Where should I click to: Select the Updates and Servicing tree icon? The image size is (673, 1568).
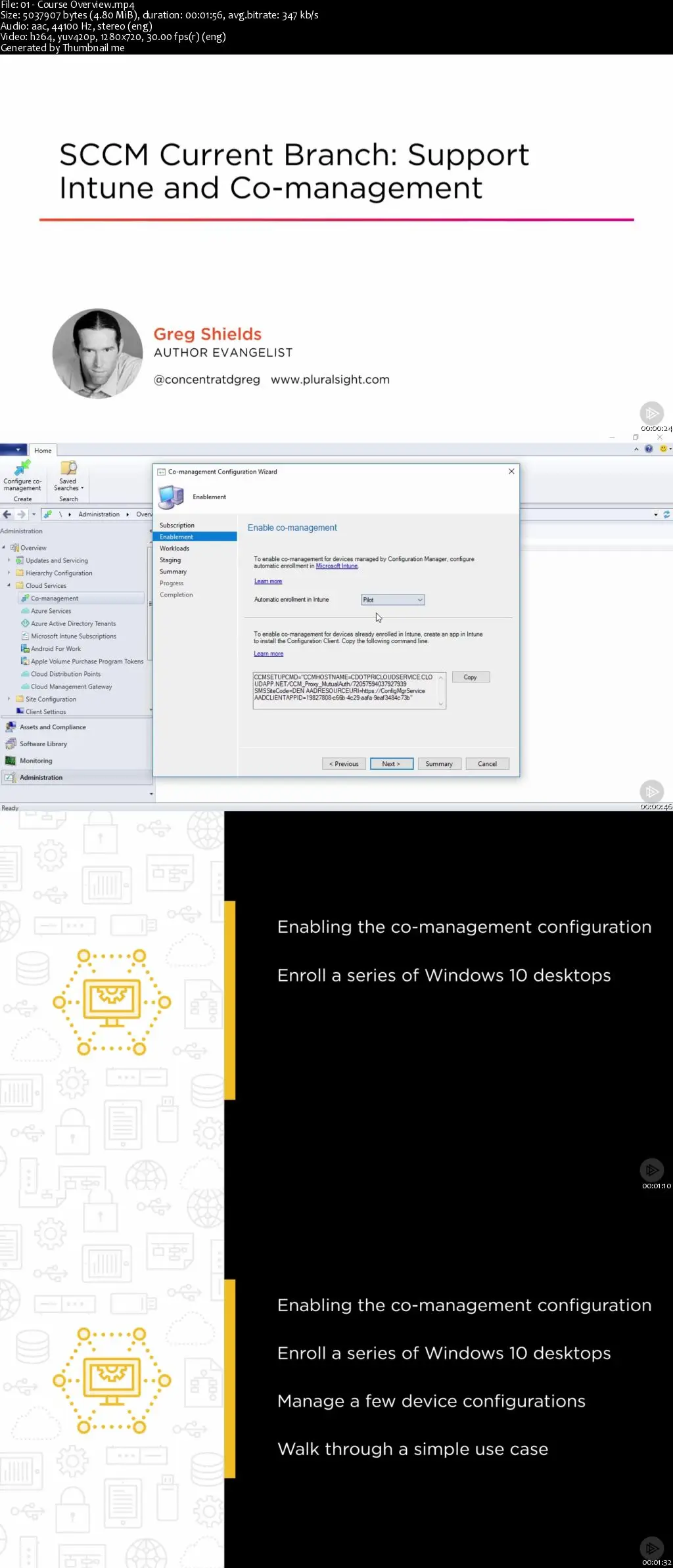coord(20,560)
